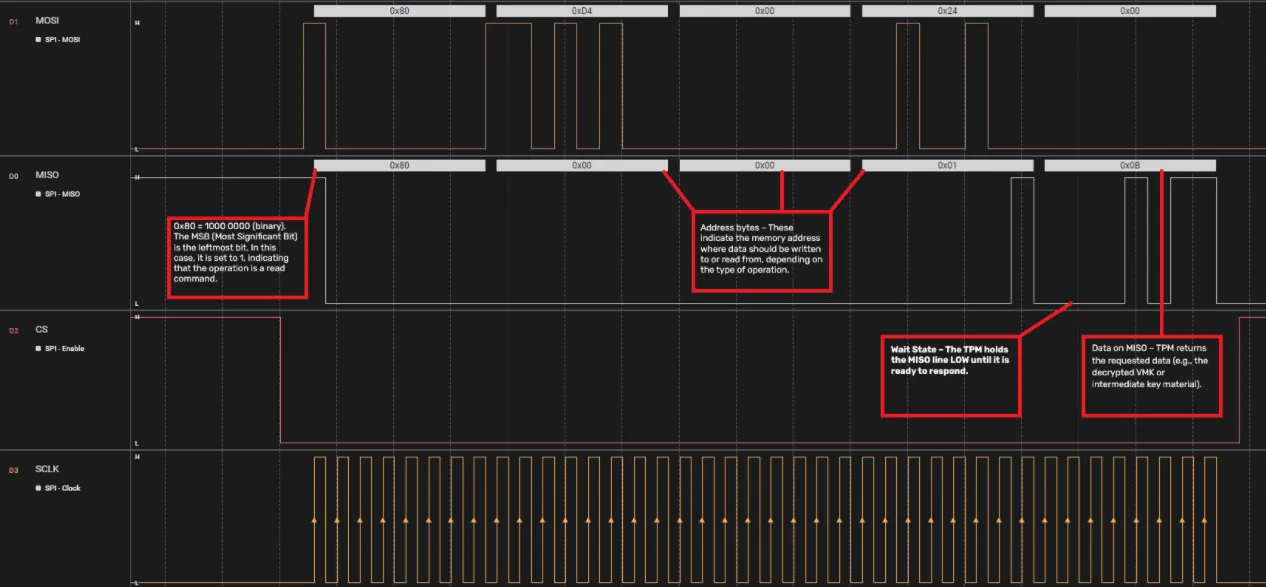
Task: Click the 'Wait State' annotation box
Action: click(x=950, y=375)
